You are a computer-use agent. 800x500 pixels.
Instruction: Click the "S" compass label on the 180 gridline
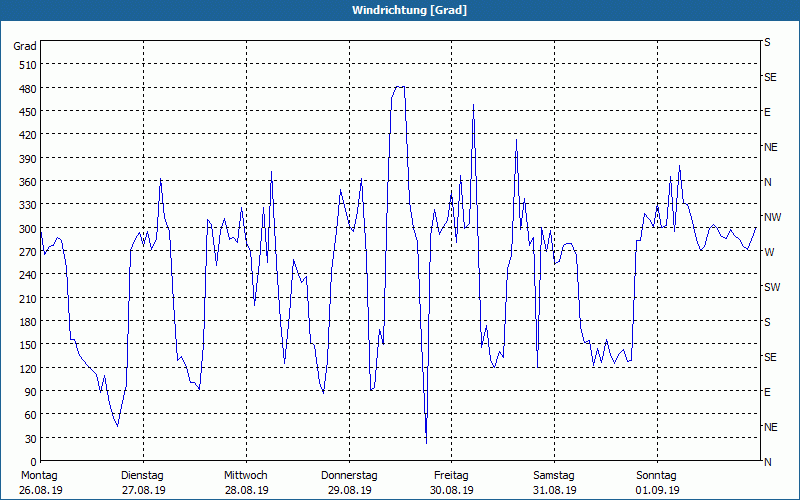pyautogui.click(x=767, y=322)
